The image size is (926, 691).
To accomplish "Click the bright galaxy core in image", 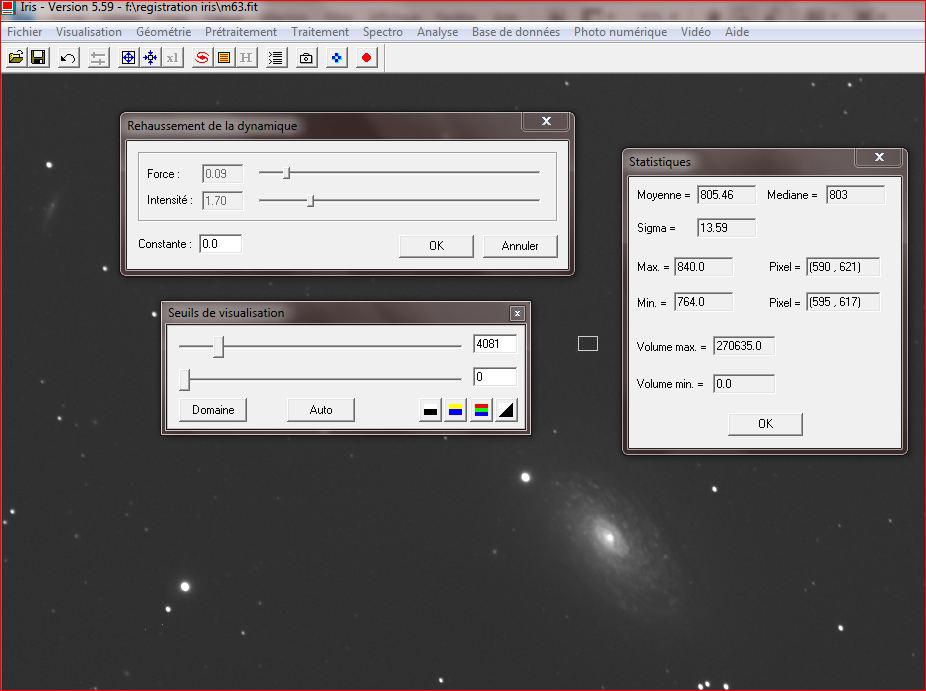I will [x=609, y=537].
